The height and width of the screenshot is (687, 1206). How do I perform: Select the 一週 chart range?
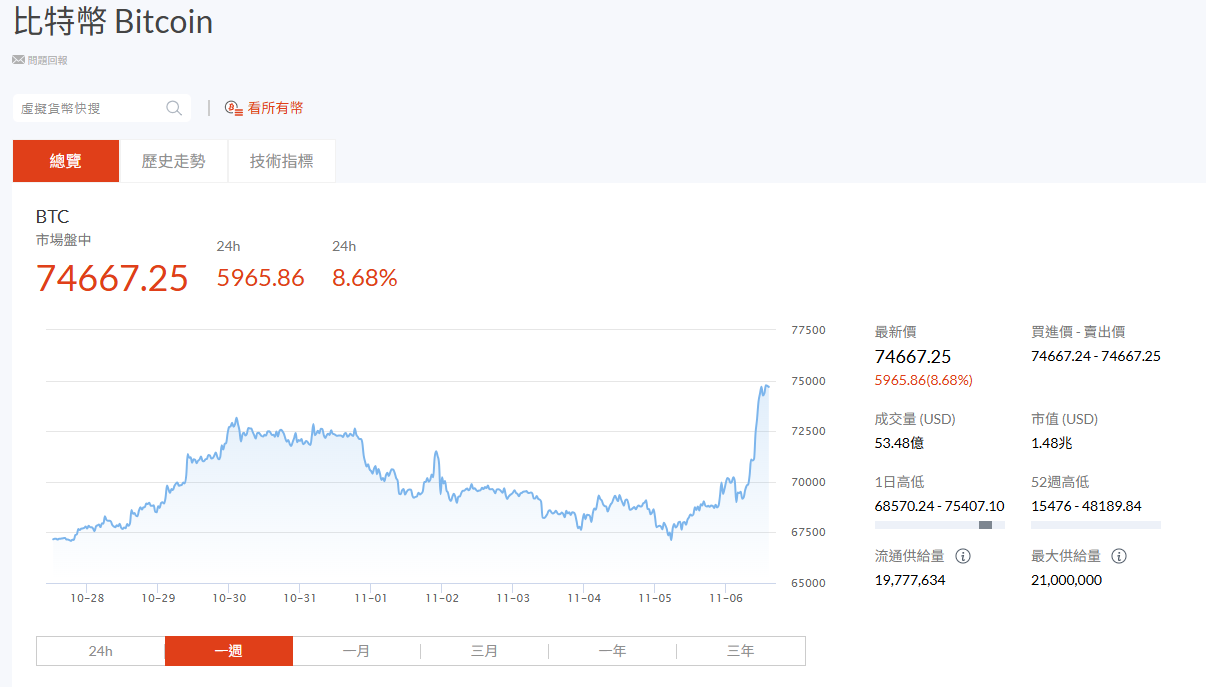[x=229, y=651]
